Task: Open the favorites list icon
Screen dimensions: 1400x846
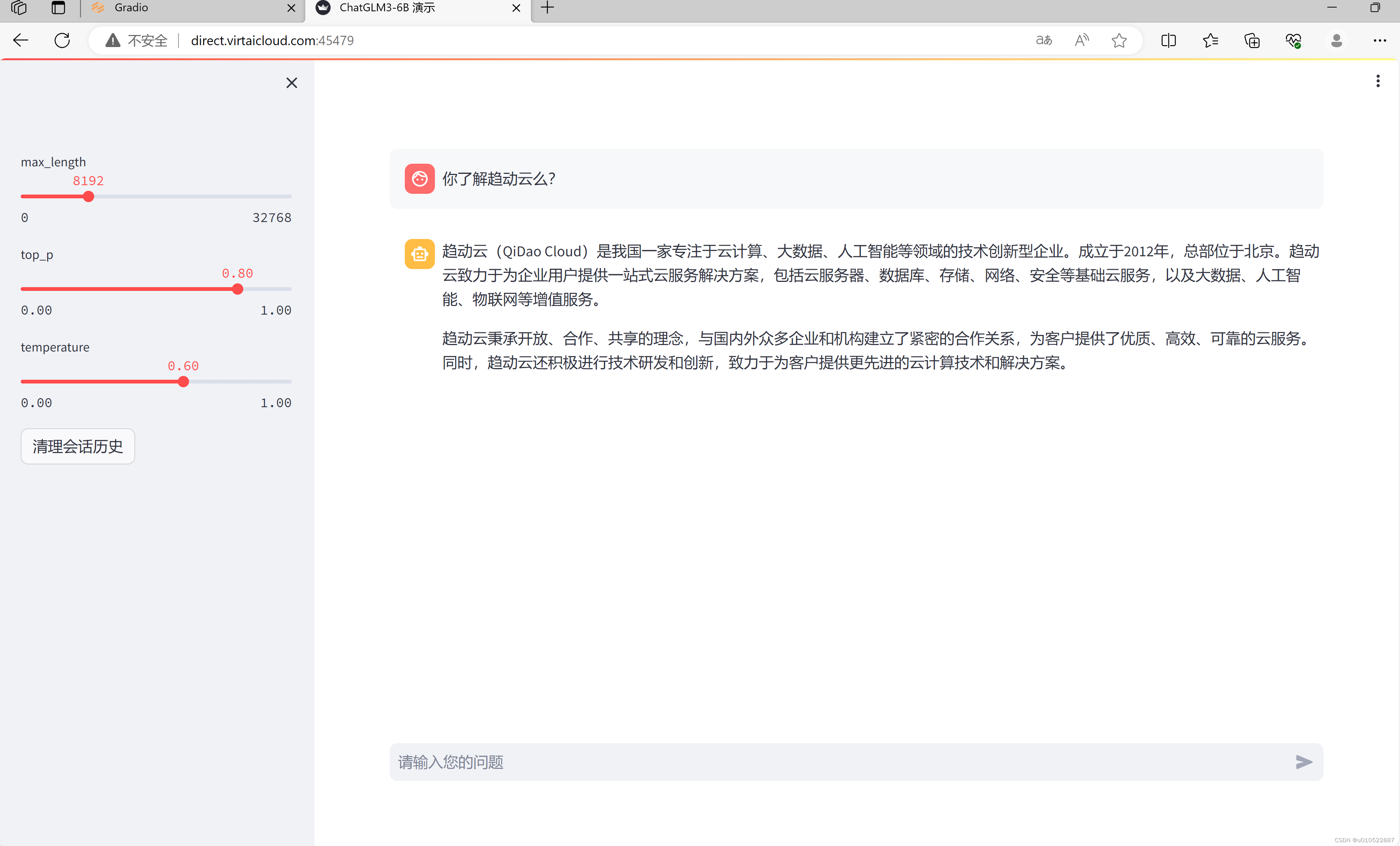Action: [x=1210, y=40]
